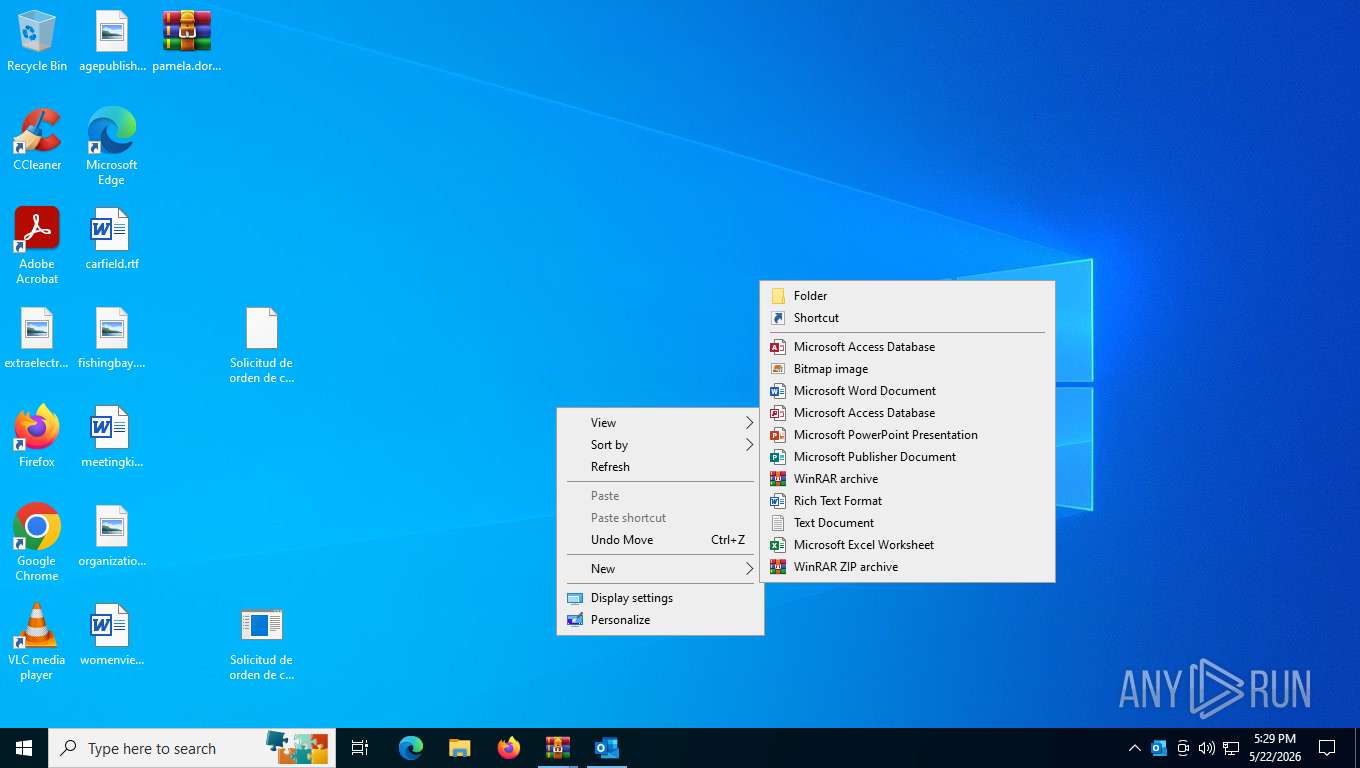Select the carfield.rtf document icon
The image size is (1360, 768).
[112, 239]
